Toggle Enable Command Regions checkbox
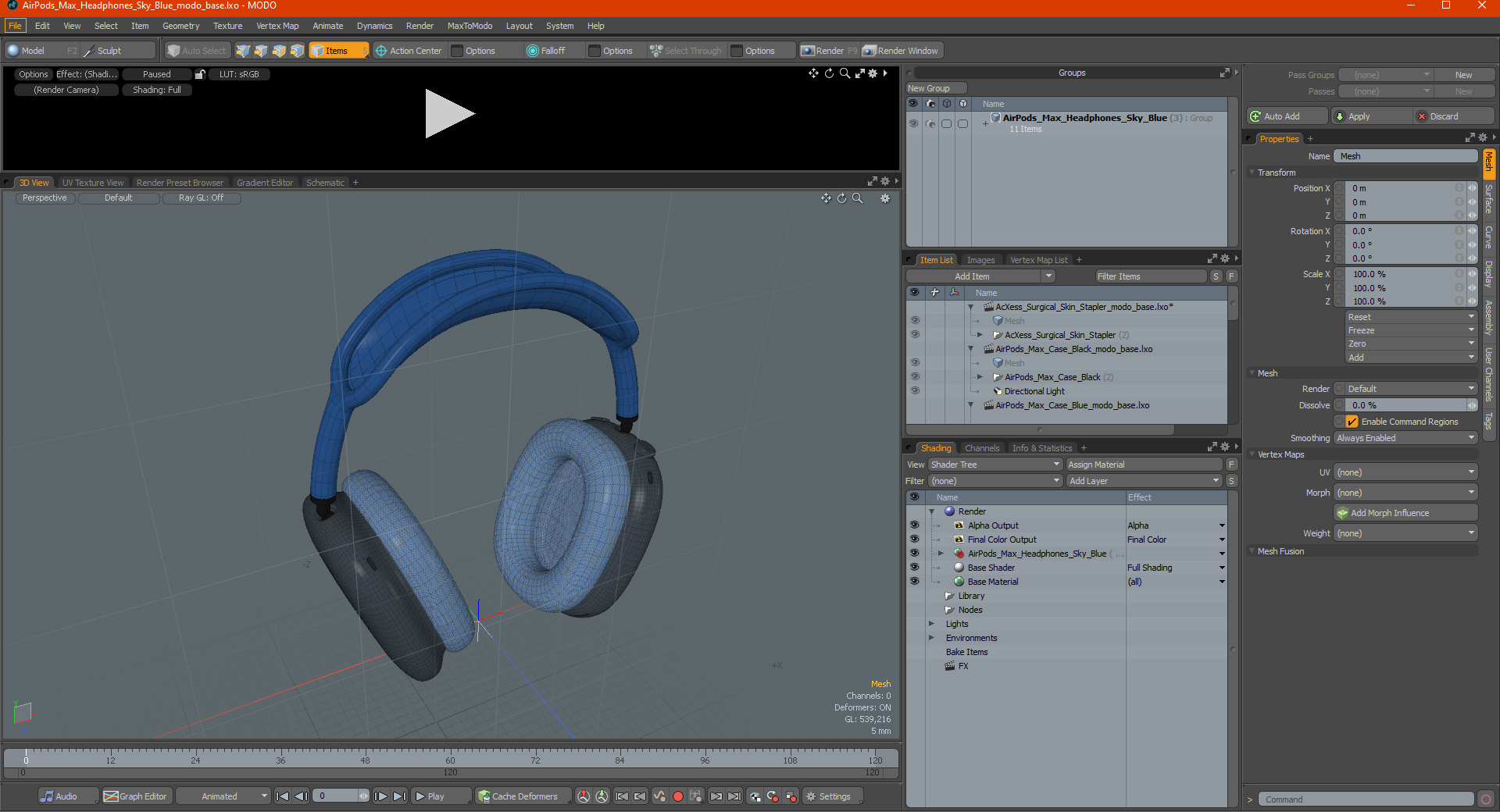The image size is (1500, 812). [x=1352, y=422]
